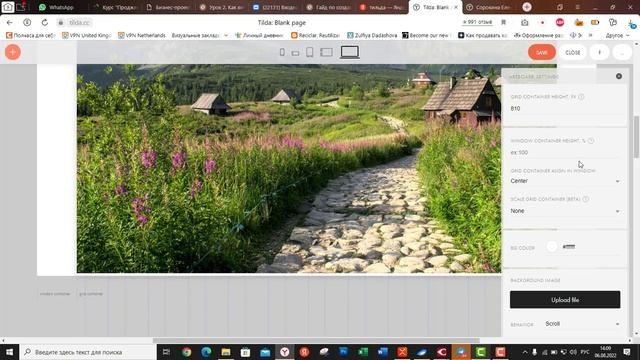The width and height of the screenshot is (640, 360).
Task: Switch to the 'тильда' search tab
Action: point(382,7)
